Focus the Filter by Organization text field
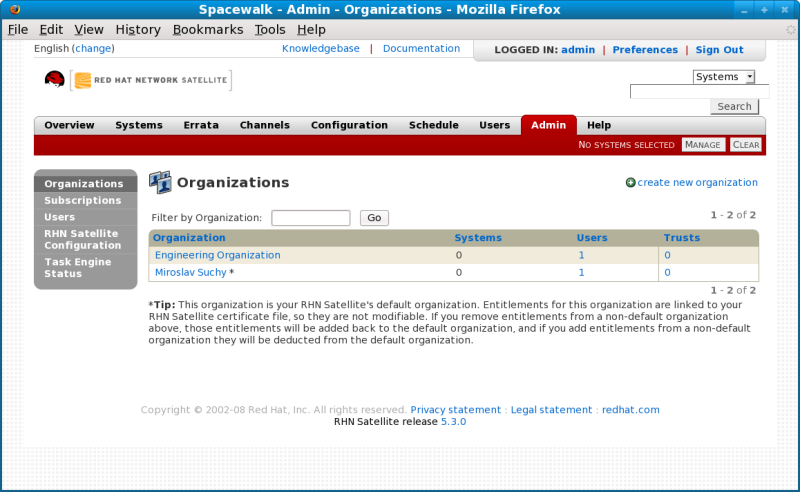 pos(310,217)
